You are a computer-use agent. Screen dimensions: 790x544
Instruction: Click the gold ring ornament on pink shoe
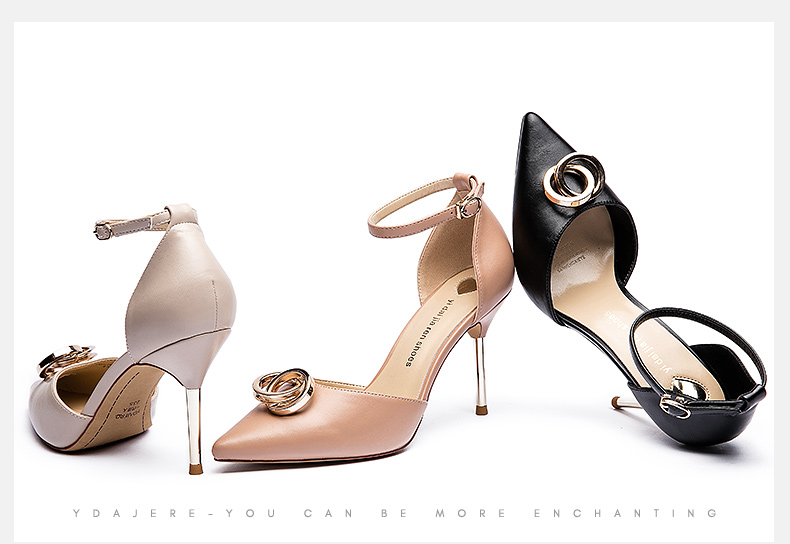(x=284, y=391)
